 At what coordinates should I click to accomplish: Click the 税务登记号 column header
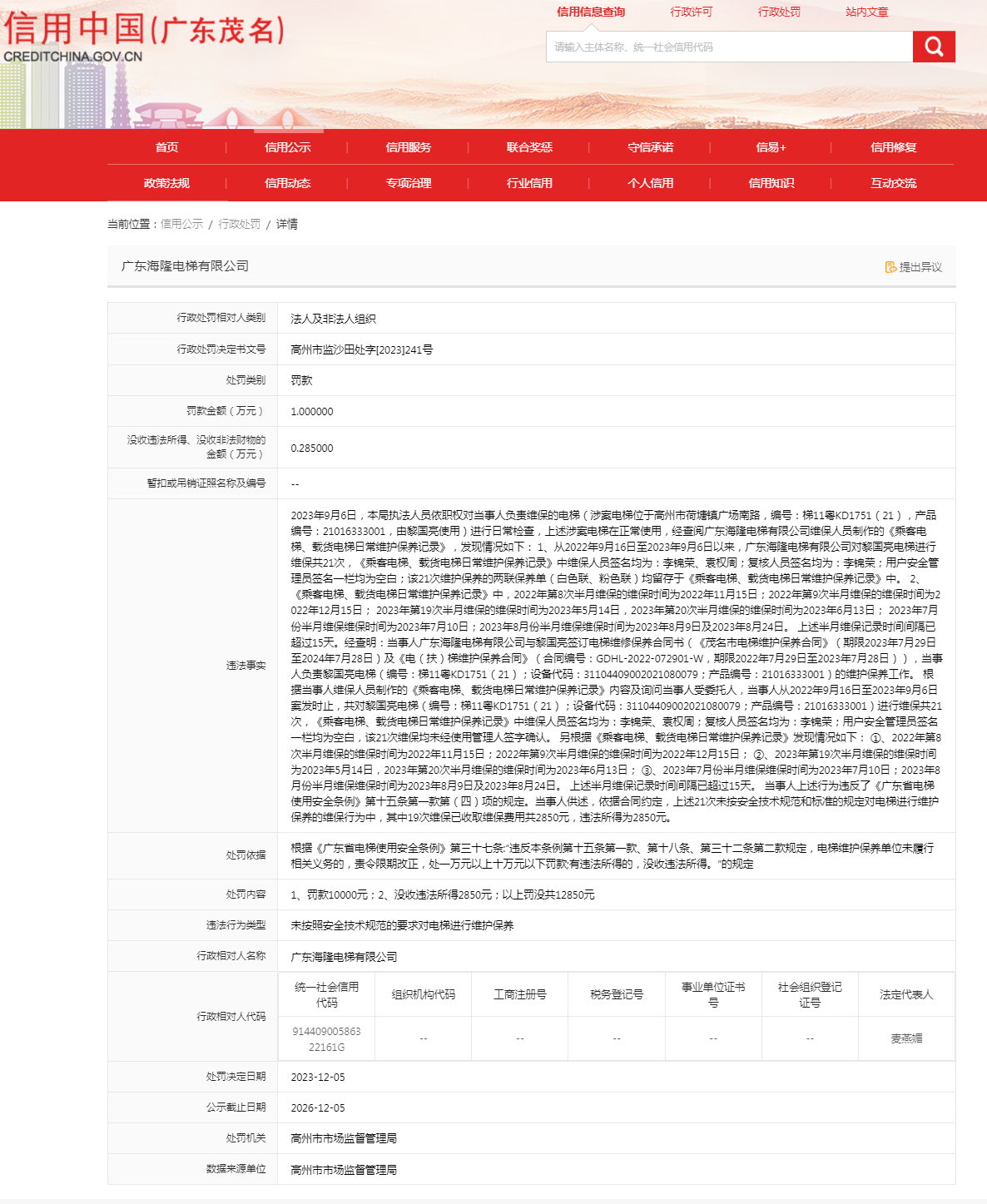617,994
